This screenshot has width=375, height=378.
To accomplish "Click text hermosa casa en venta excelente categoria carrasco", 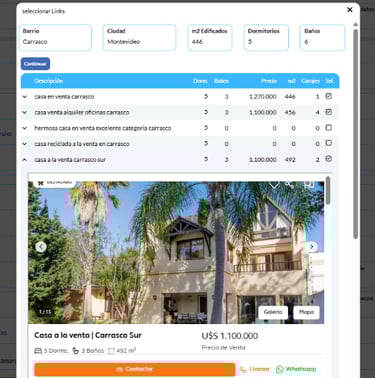I will 103,128.
